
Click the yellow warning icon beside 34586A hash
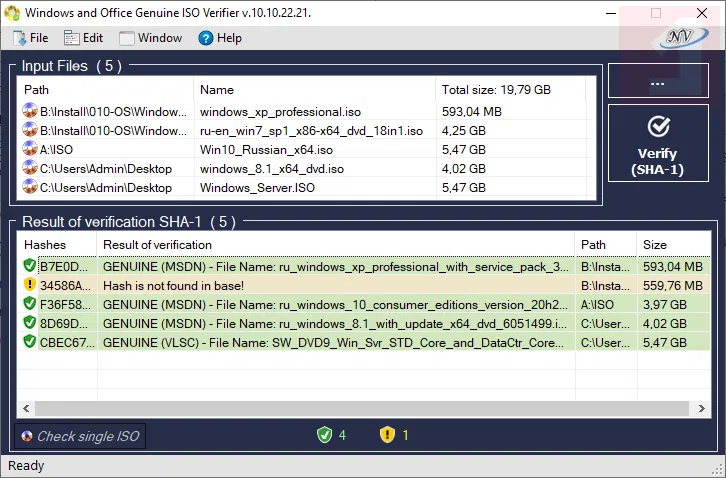tap(30, 284)
